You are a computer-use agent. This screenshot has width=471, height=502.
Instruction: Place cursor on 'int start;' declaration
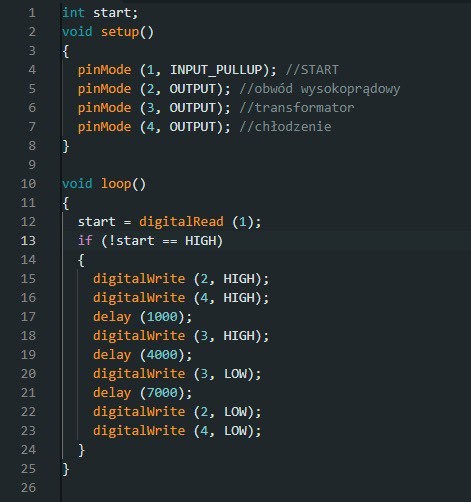coord(100,13)
